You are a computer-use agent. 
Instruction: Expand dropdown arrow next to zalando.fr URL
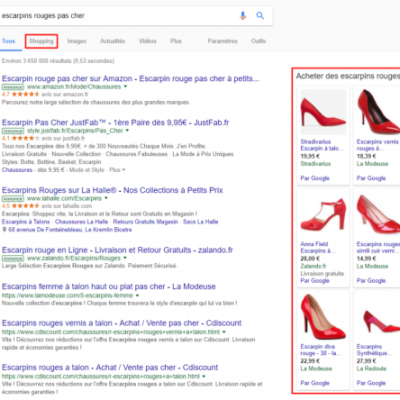click(125, 258)
